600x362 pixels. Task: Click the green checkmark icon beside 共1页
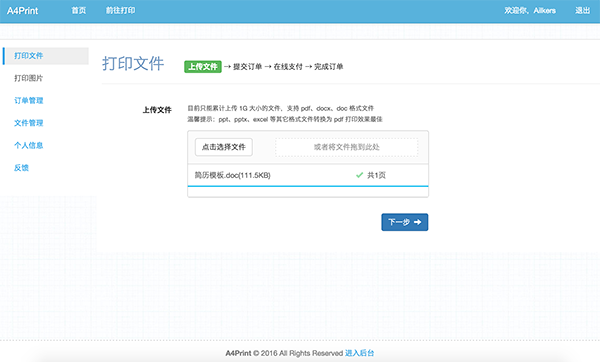pos(359,175)
